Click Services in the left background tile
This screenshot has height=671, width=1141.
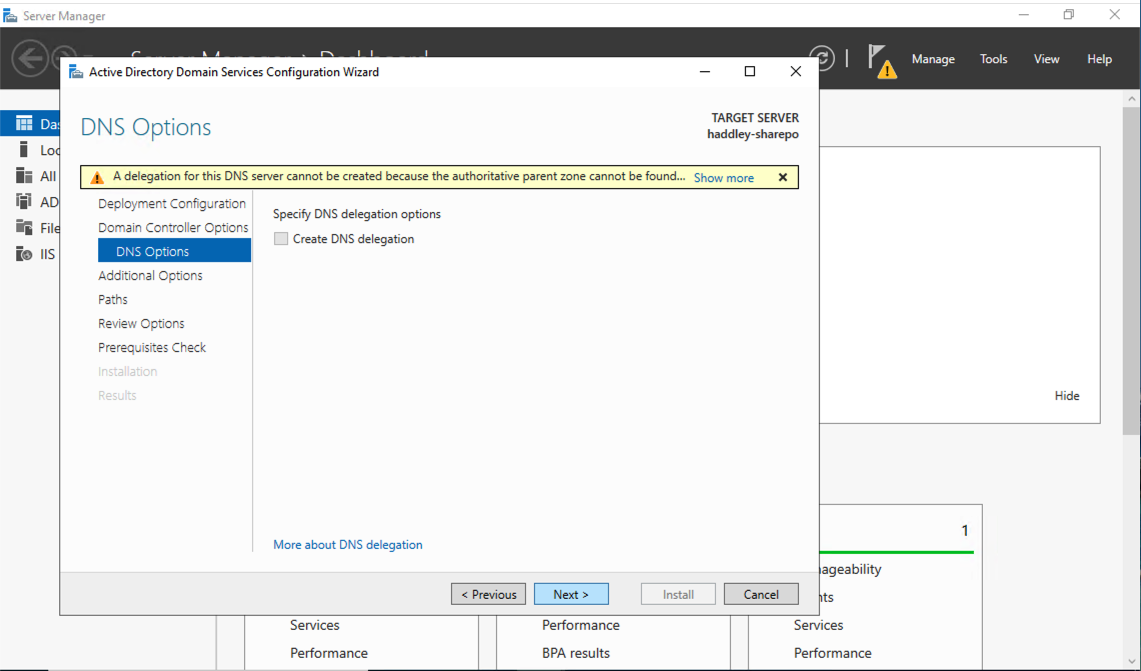[314, 625]
